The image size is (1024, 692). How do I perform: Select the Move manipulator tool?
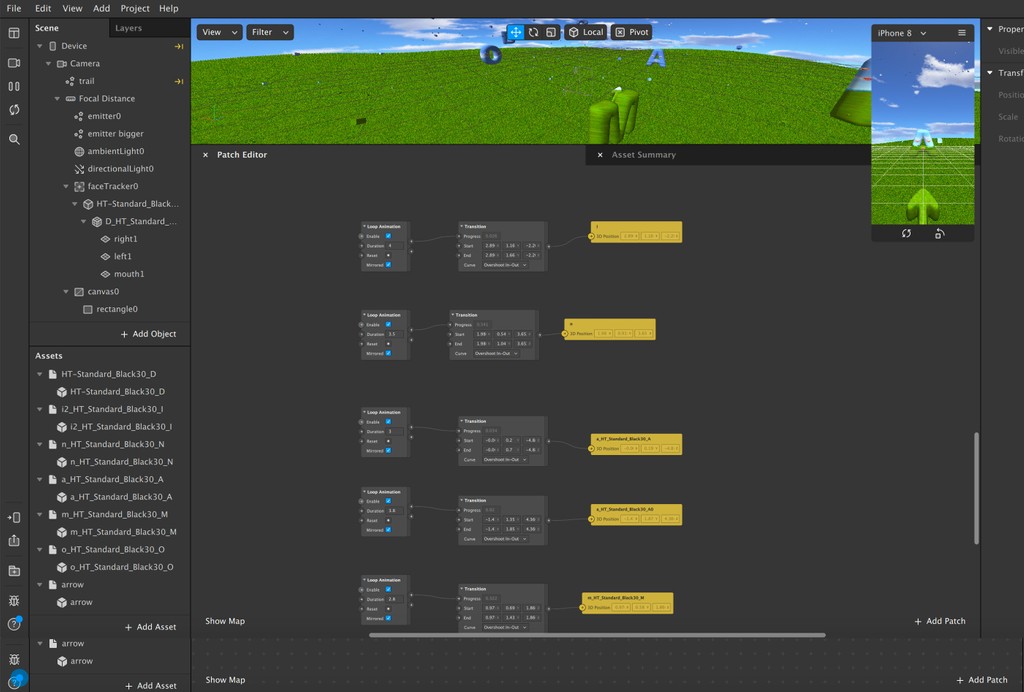pos(515,32)
